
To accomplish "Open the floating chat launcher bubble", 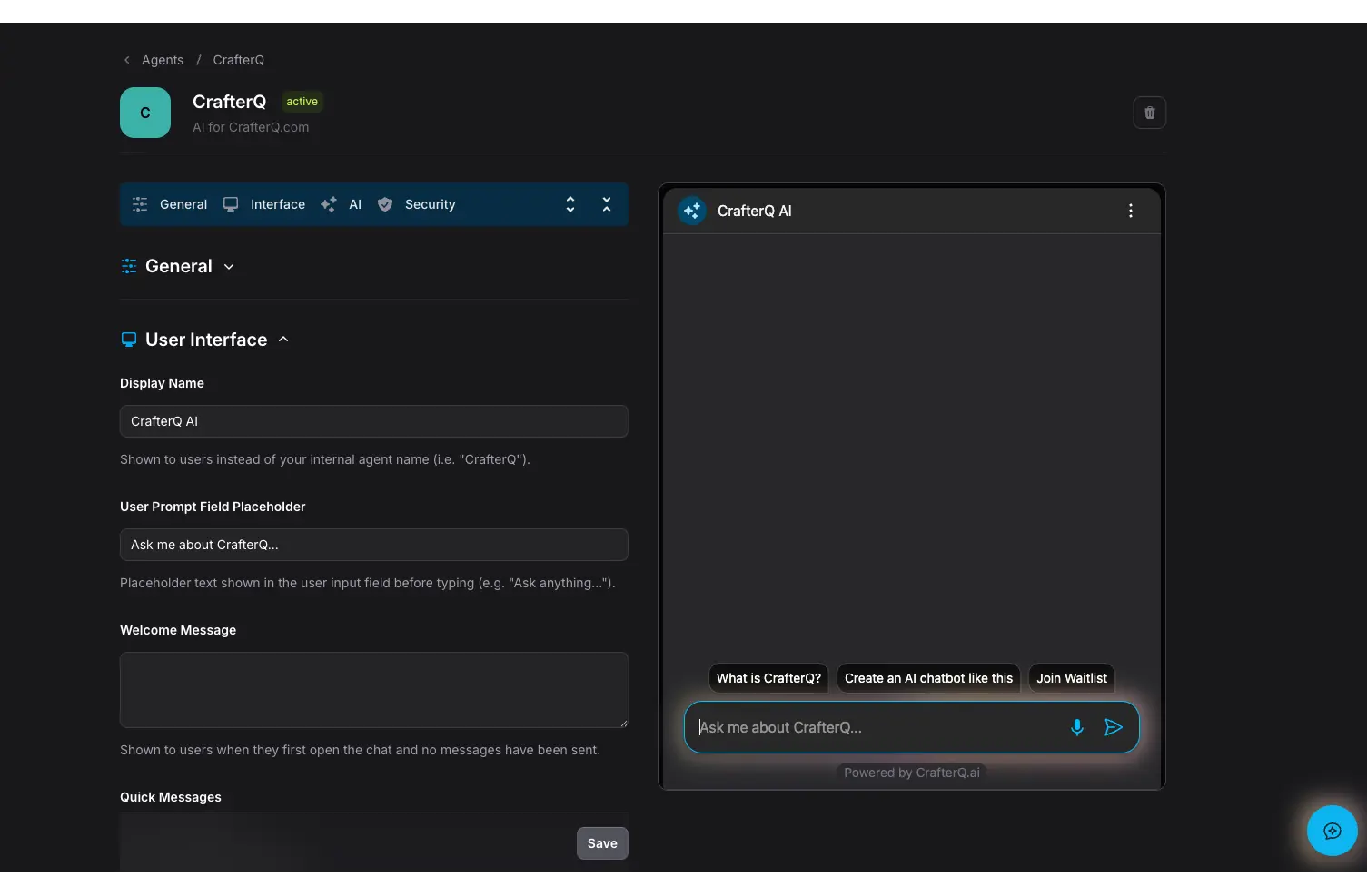I will pos(1332,831).
